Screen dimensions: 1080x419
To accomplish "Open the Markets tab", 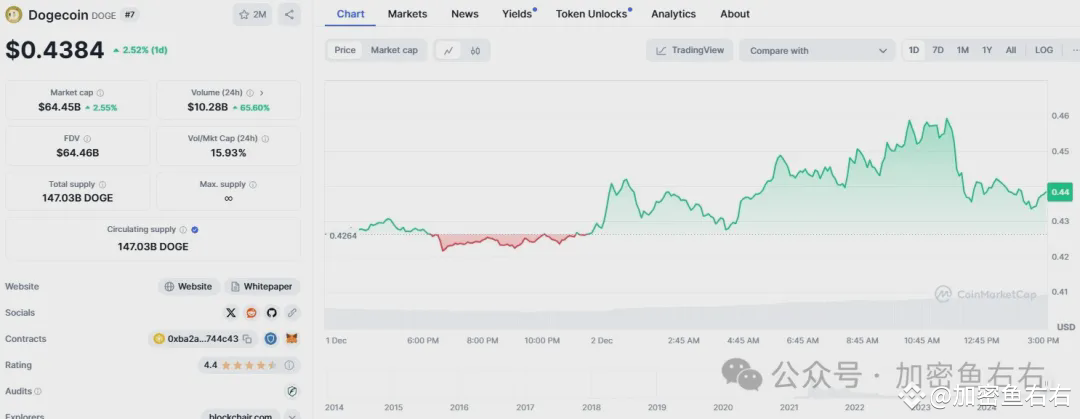I will pyautogui.click(x=407, y=14).
